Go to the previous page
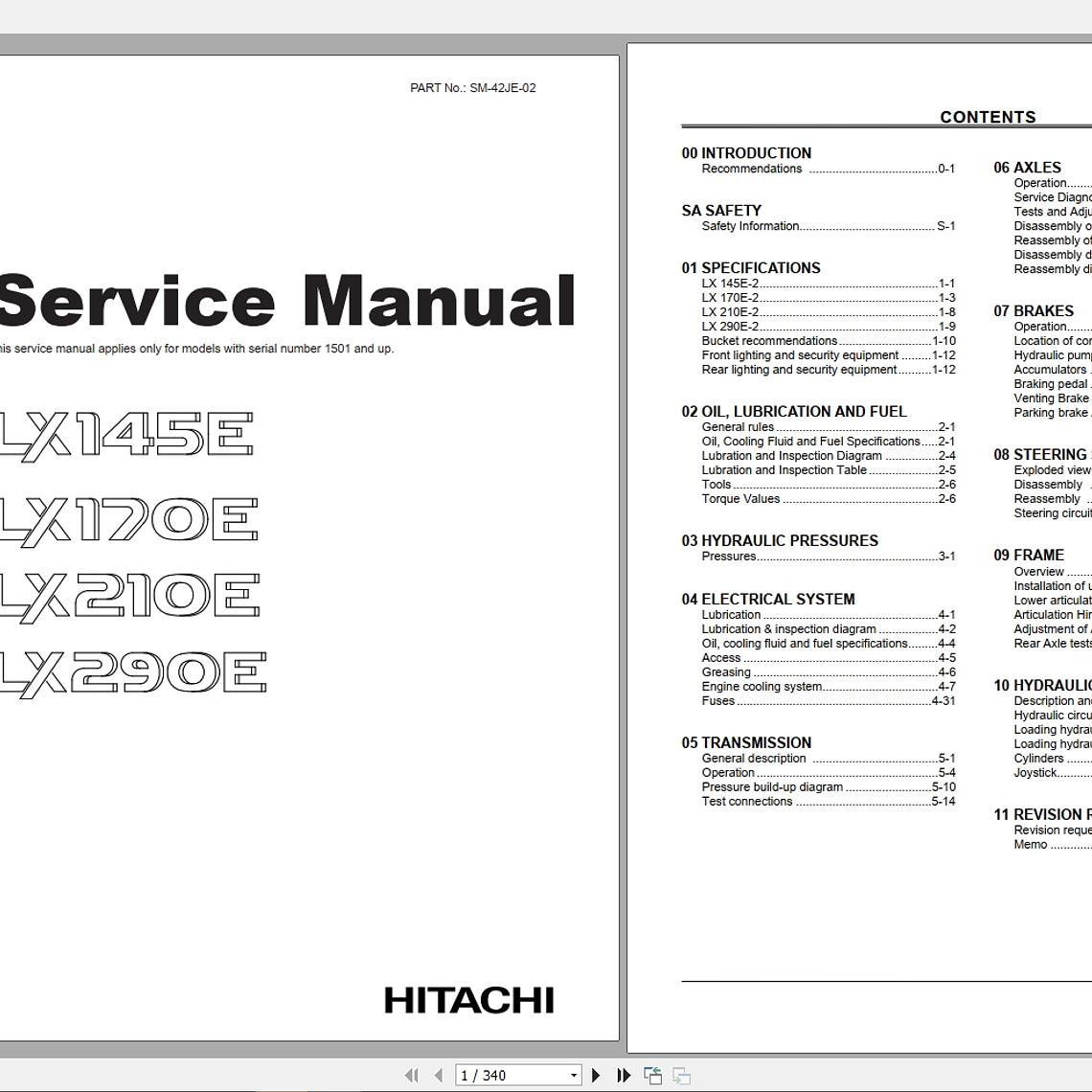The height and width of the screenshot is (1092, 1092). pos(438,1074)
